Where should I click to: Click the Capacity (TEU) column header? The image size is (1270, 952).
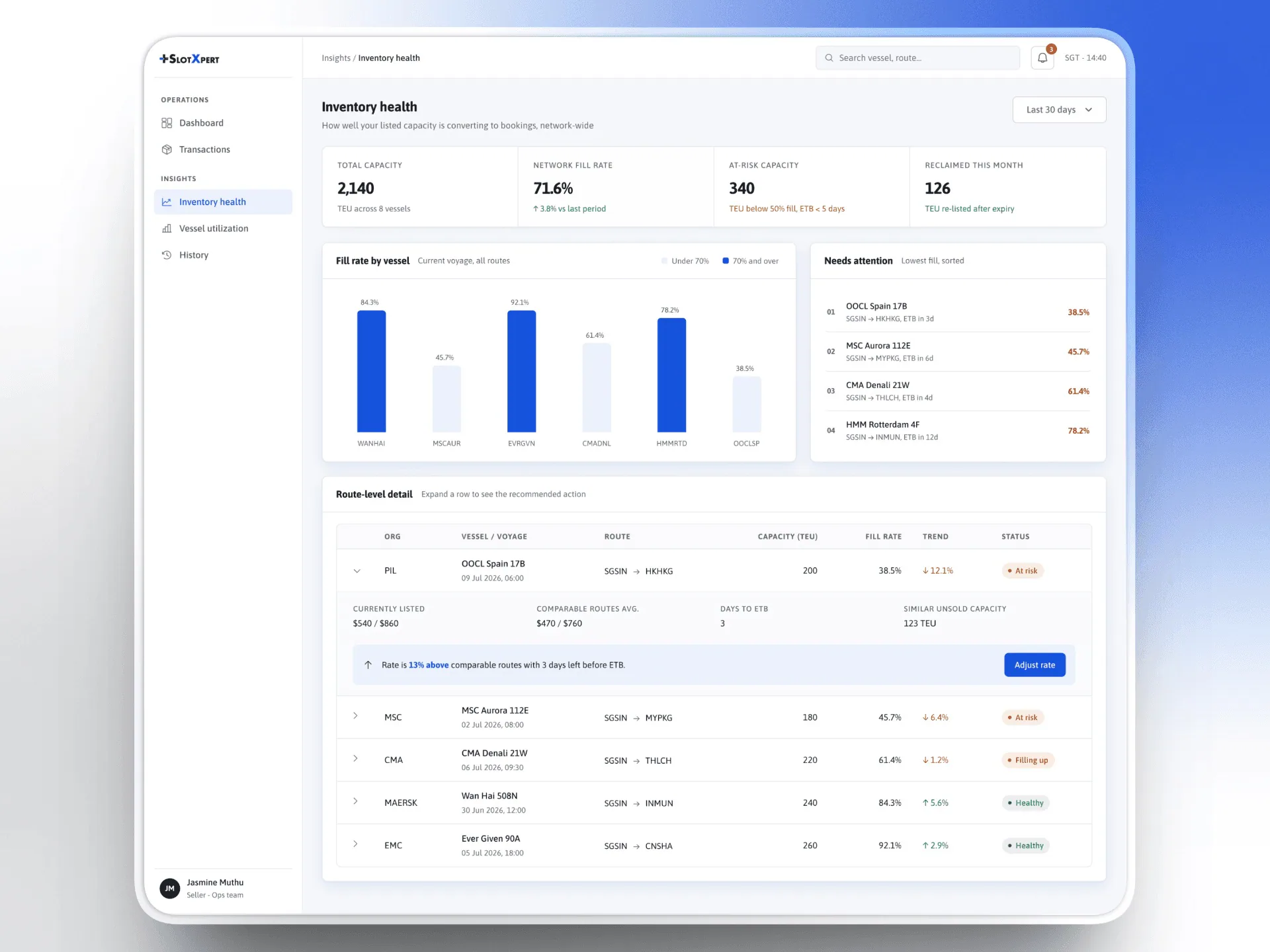click(x=787, y=537)
